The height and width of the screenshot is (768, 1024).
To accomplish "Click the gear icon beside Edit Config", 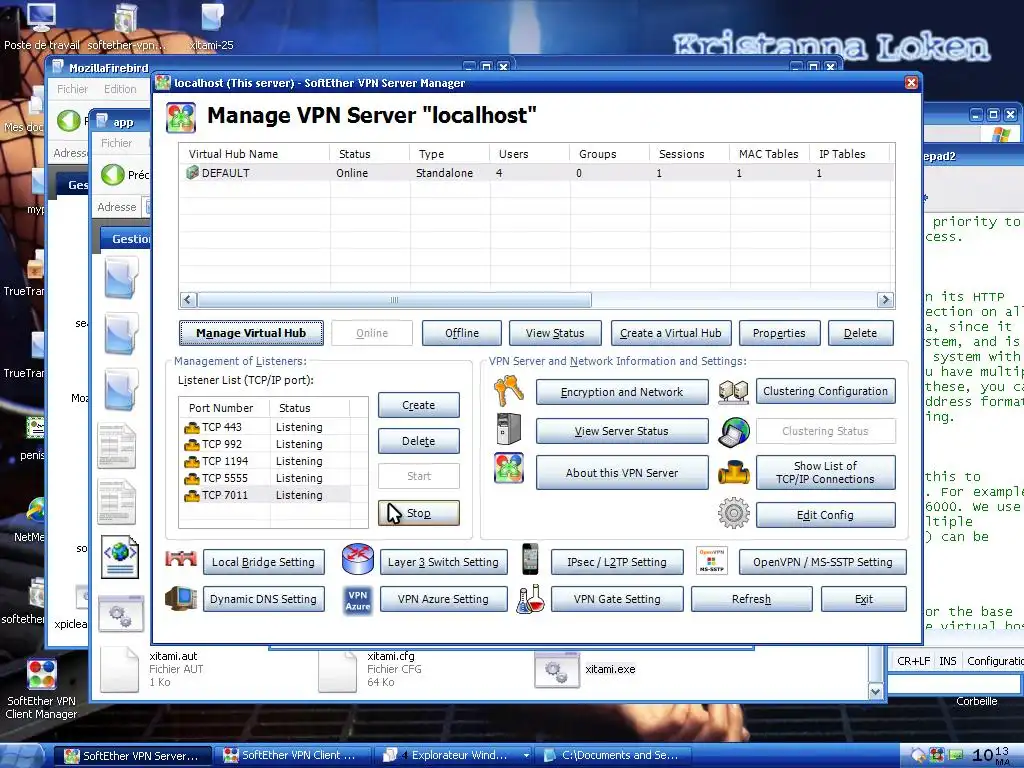I will tap(733, 513).
